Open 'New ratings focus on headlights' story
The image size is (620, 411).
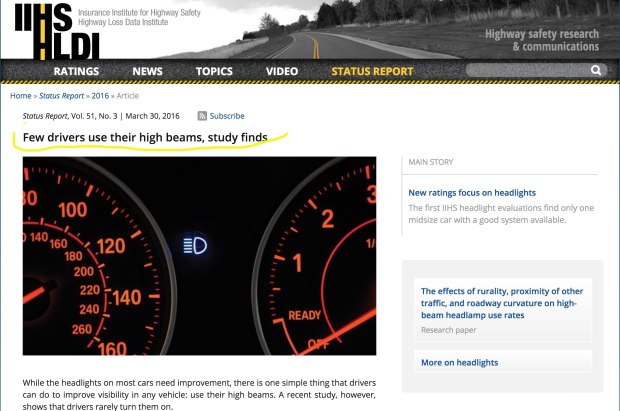tap(472, 192)
